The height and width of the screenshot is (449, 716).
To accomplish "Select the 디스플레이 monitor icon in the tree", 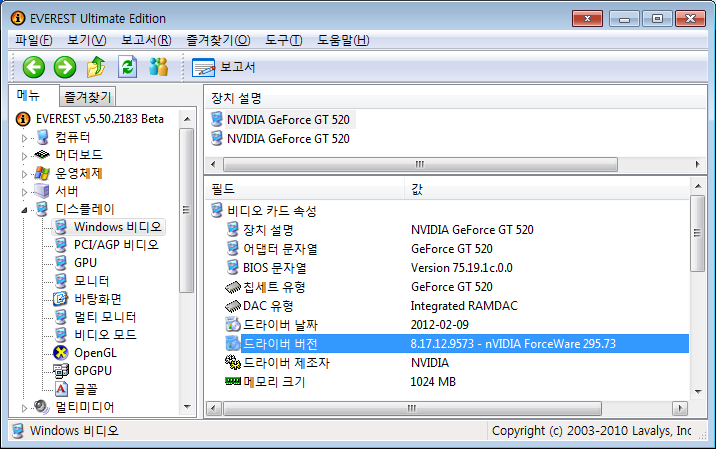I will point(42,209).
